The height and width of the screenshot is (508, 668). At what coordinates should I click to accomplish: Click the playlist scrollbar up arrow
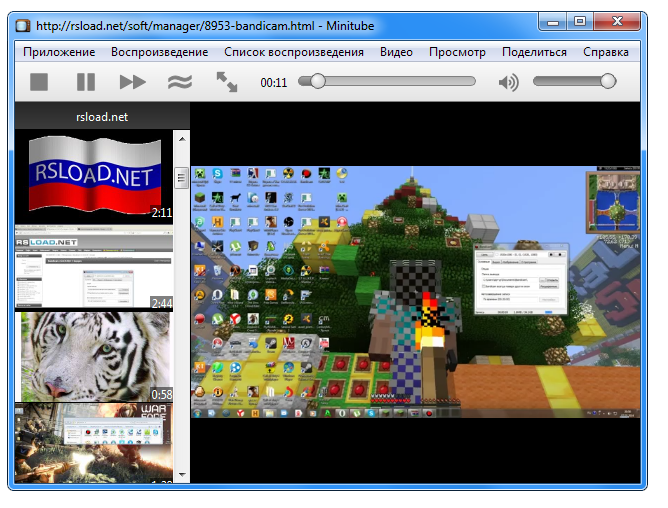point(182,139)
